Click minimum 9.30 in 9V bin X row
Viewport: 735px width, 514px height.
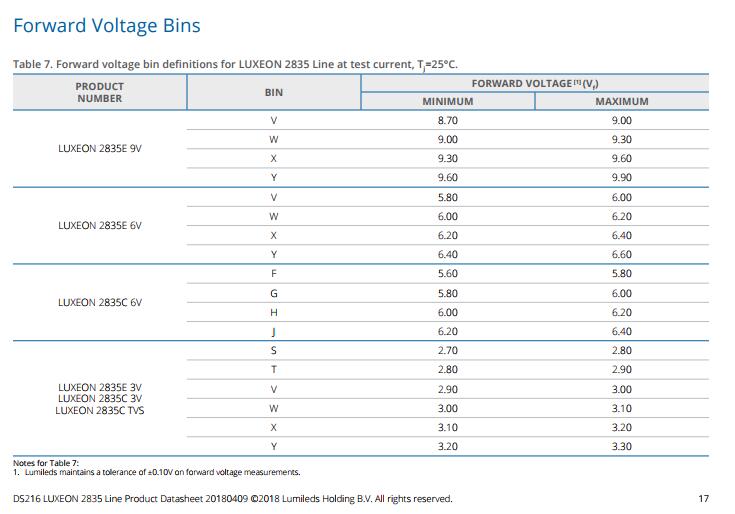coord(448,158)
